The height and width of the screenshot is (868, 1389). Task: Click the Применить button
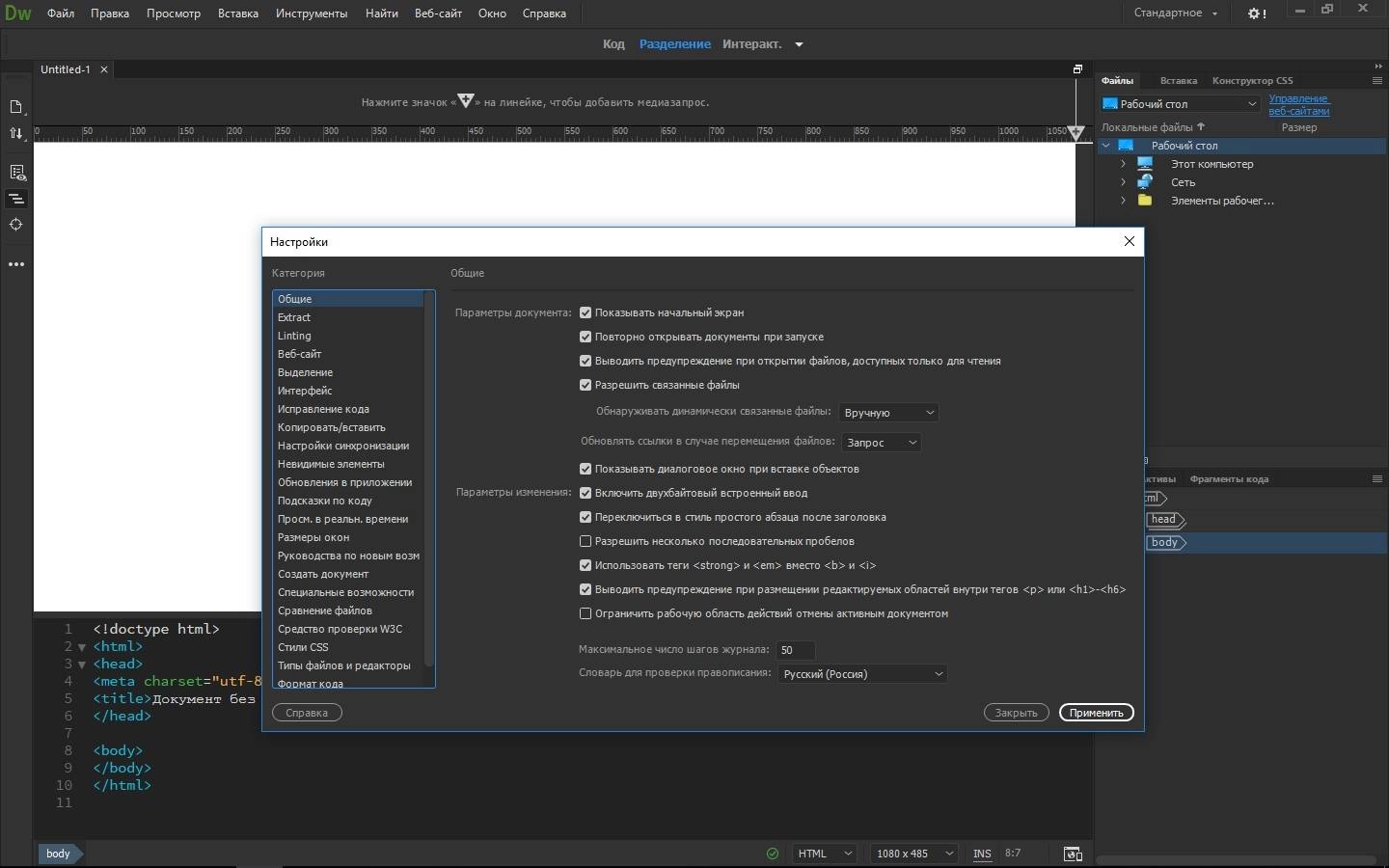click(1096, 713)
